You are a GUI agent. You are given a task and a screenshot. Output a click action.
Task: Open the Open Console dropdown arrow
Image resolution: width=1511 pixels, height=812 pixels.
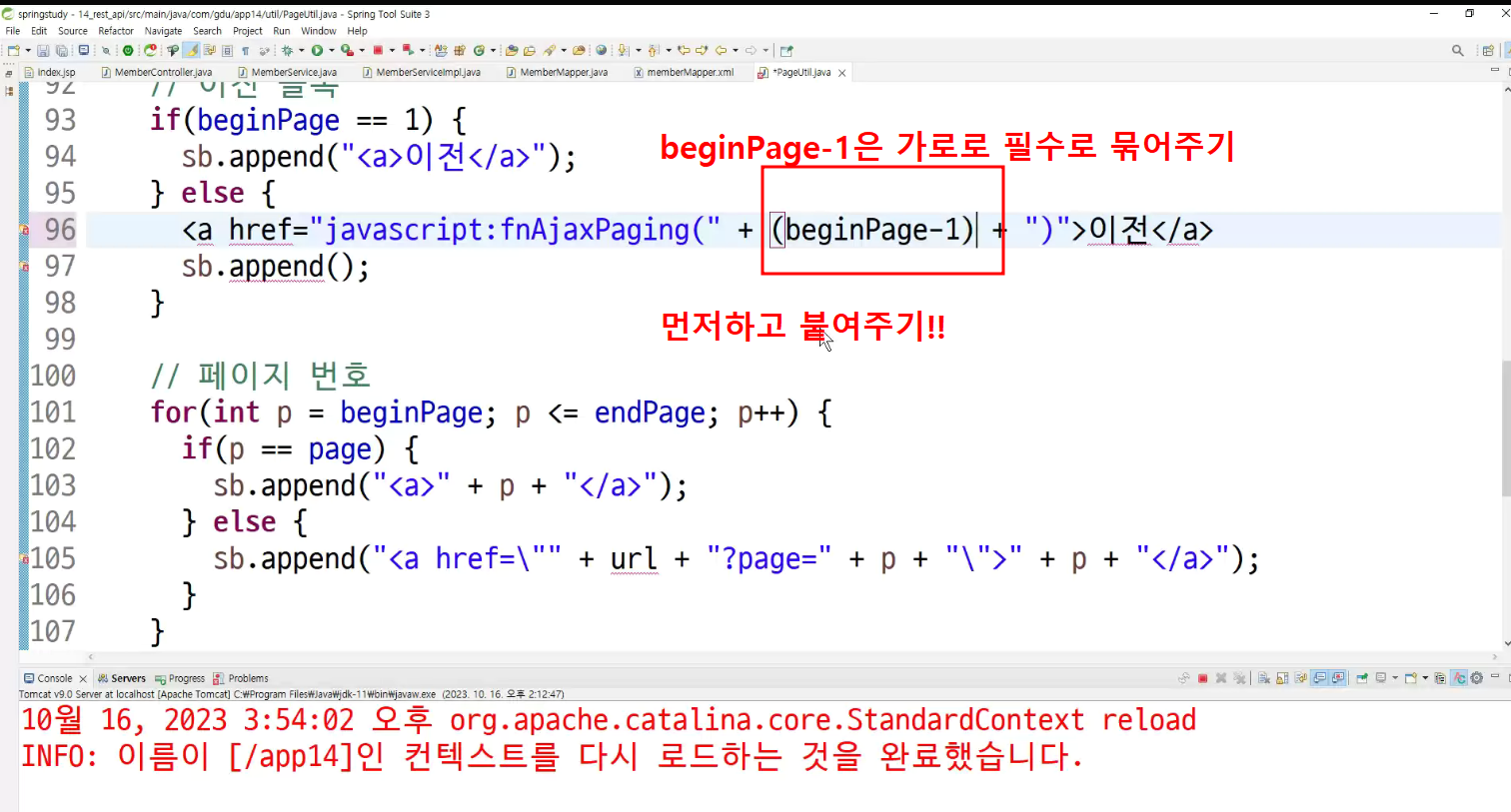pyautogui.click(x=1425, y=678)
